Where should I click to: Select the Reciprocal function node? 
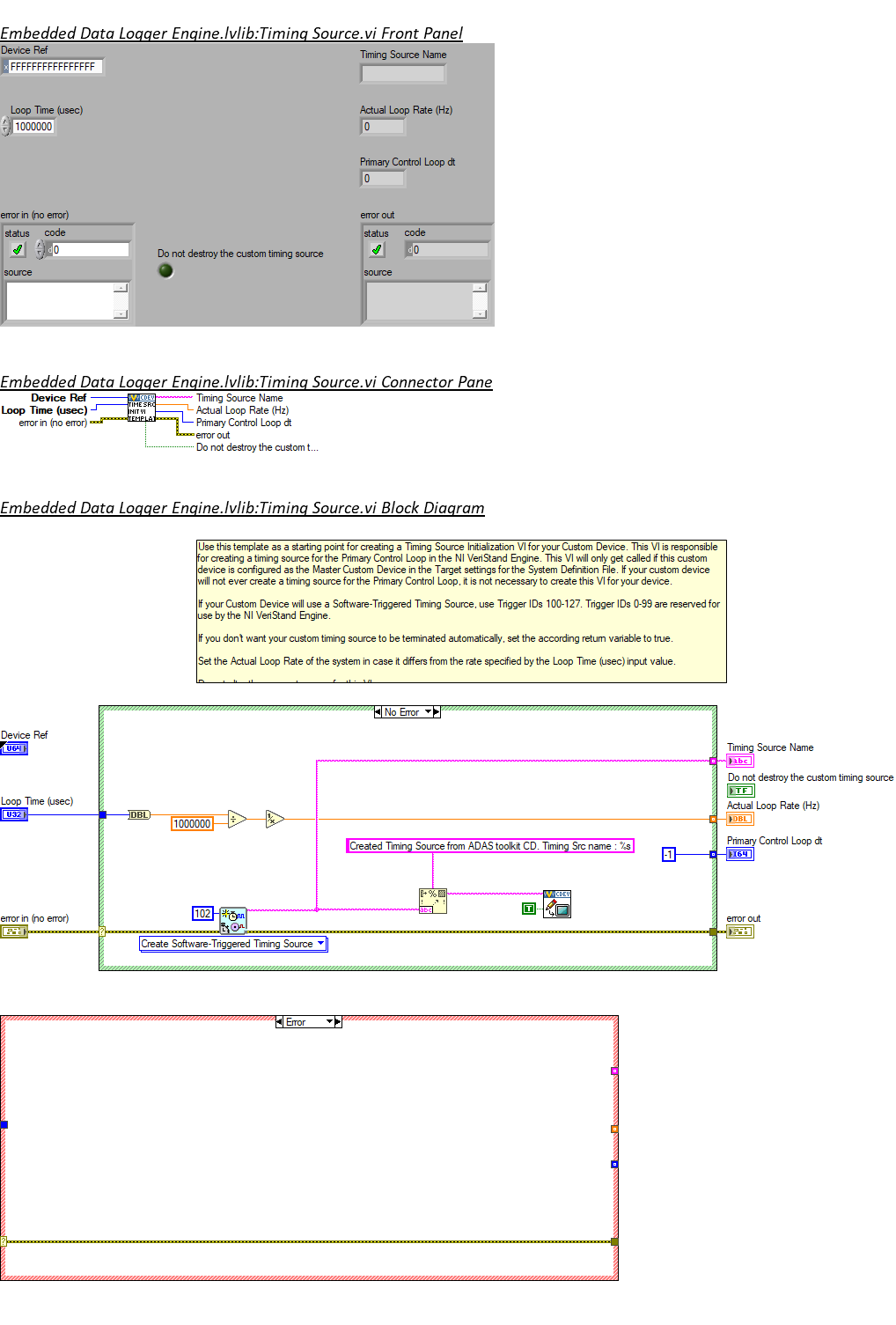click(x=275, y=819)
